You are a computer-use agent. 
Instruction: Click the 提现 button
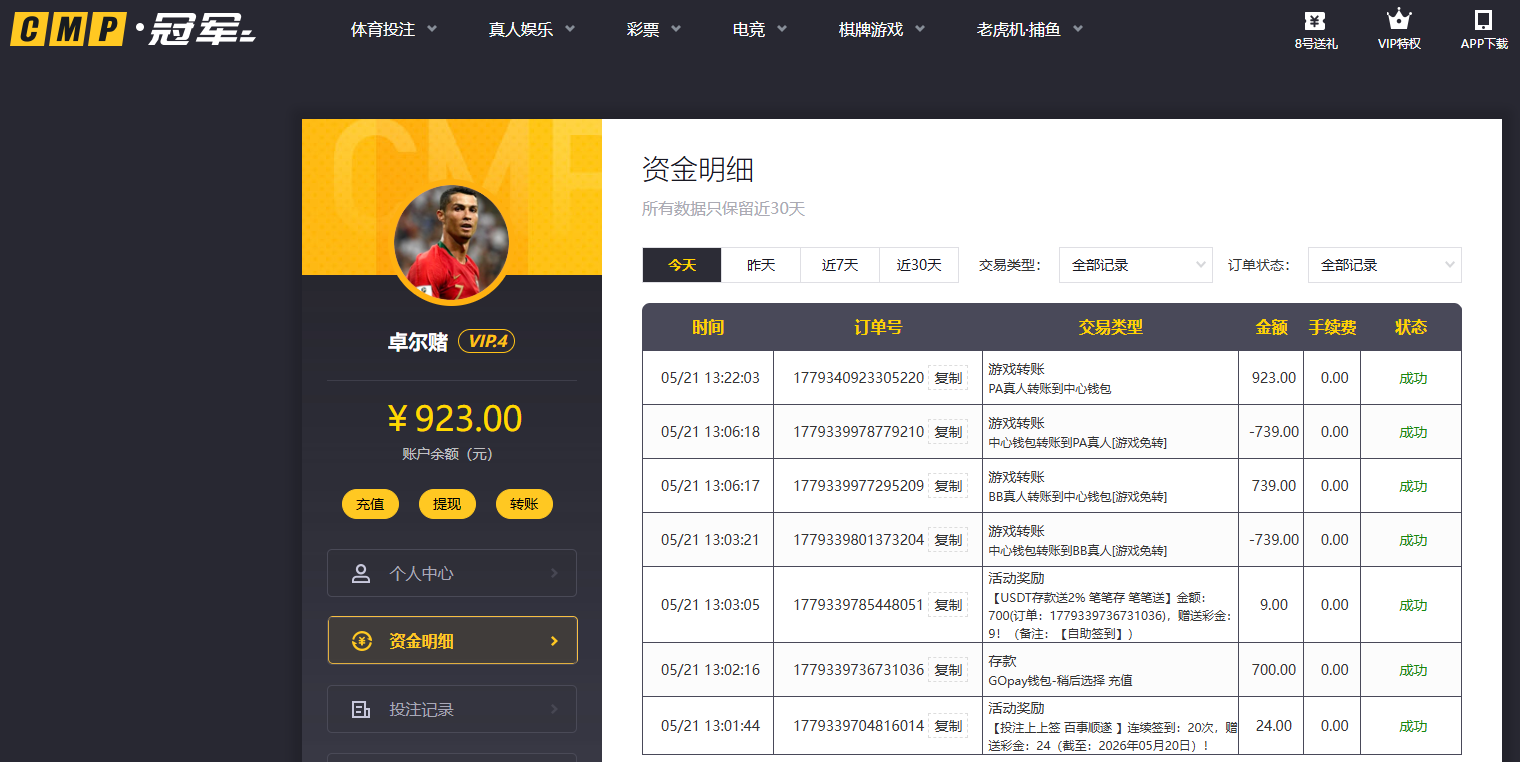click(x=447, y=504)
